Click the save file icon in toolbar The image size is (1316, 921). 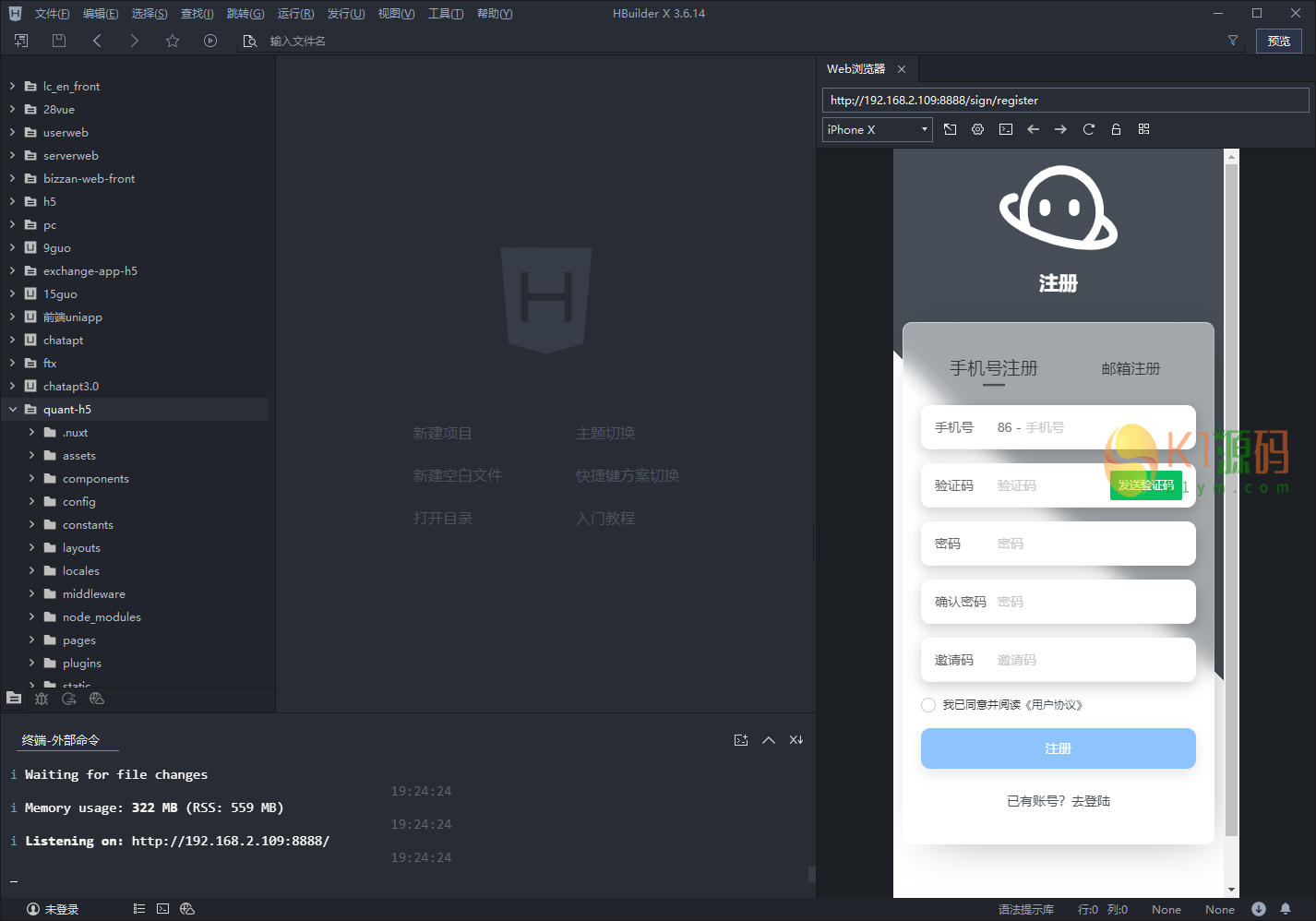tap(59, 41)
